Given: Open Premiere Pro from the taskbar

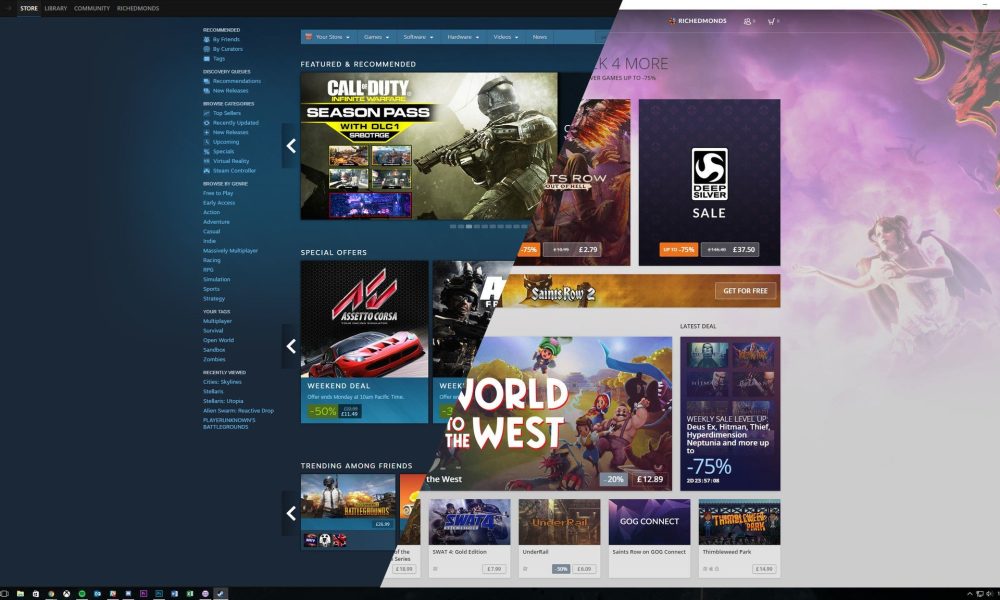Looking at the screenshot, I should (x=143, y=594).
